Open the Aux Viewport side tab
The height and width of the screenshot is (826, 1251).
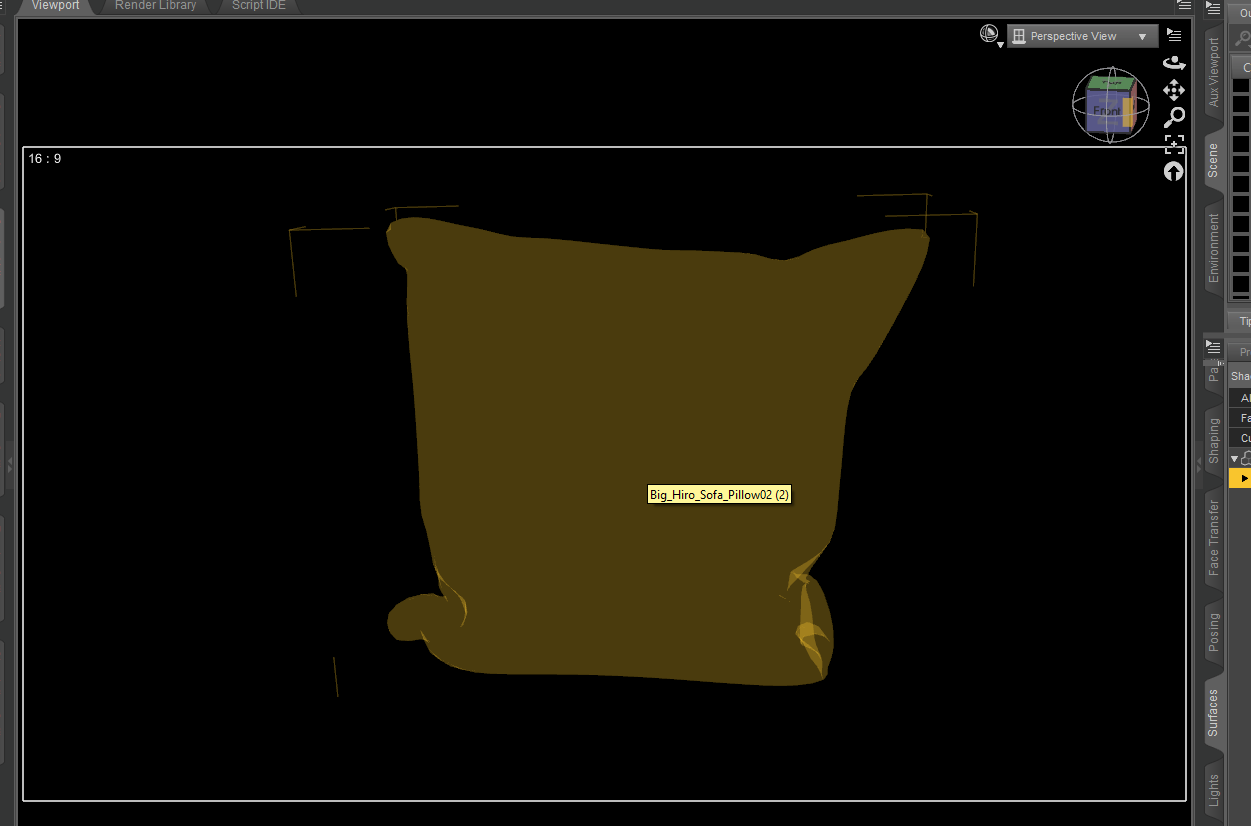coord(1214,72)
